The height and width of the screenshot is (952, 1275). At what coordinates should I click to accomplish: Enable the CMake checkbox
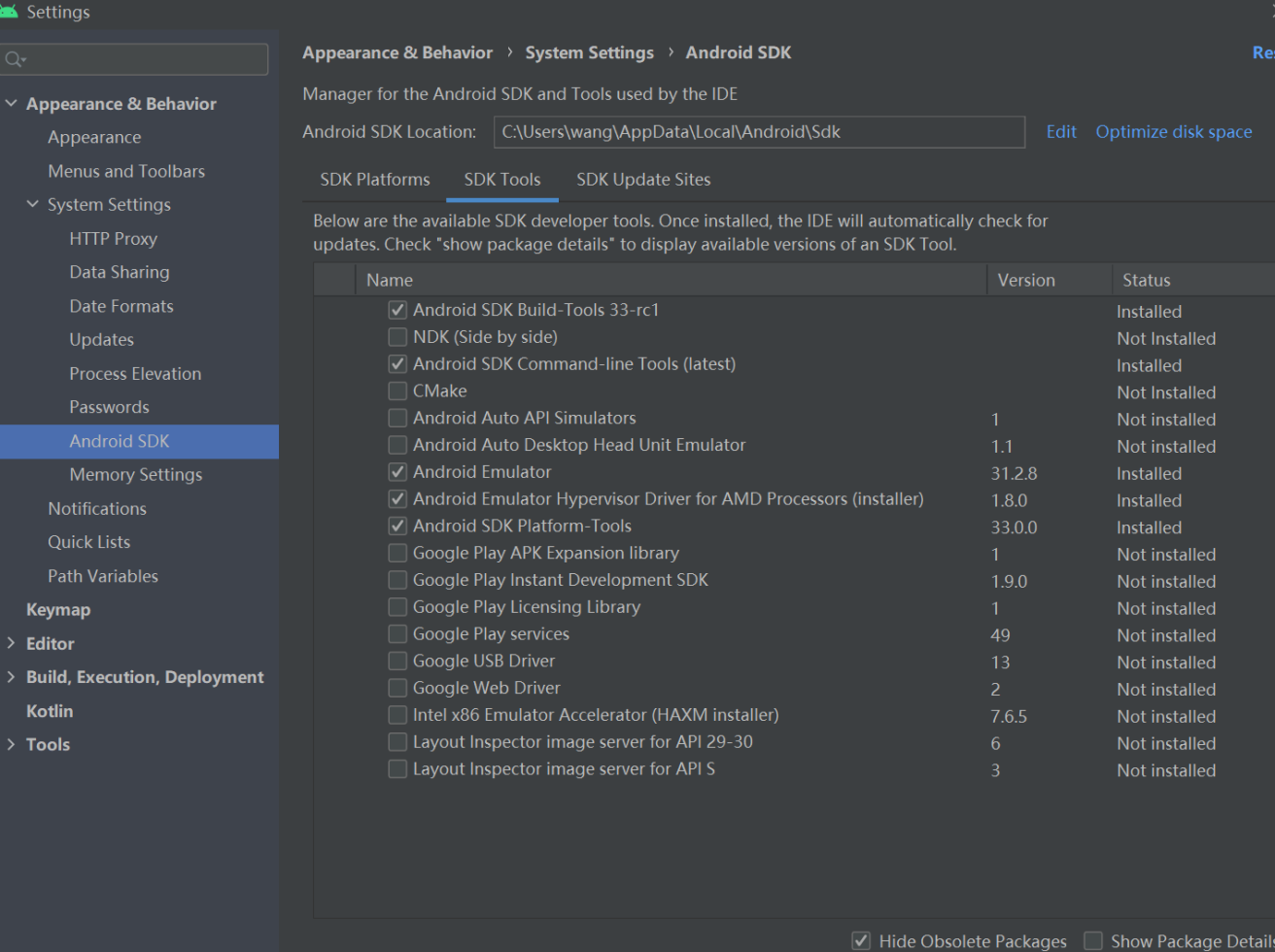(x=397, y=391)
